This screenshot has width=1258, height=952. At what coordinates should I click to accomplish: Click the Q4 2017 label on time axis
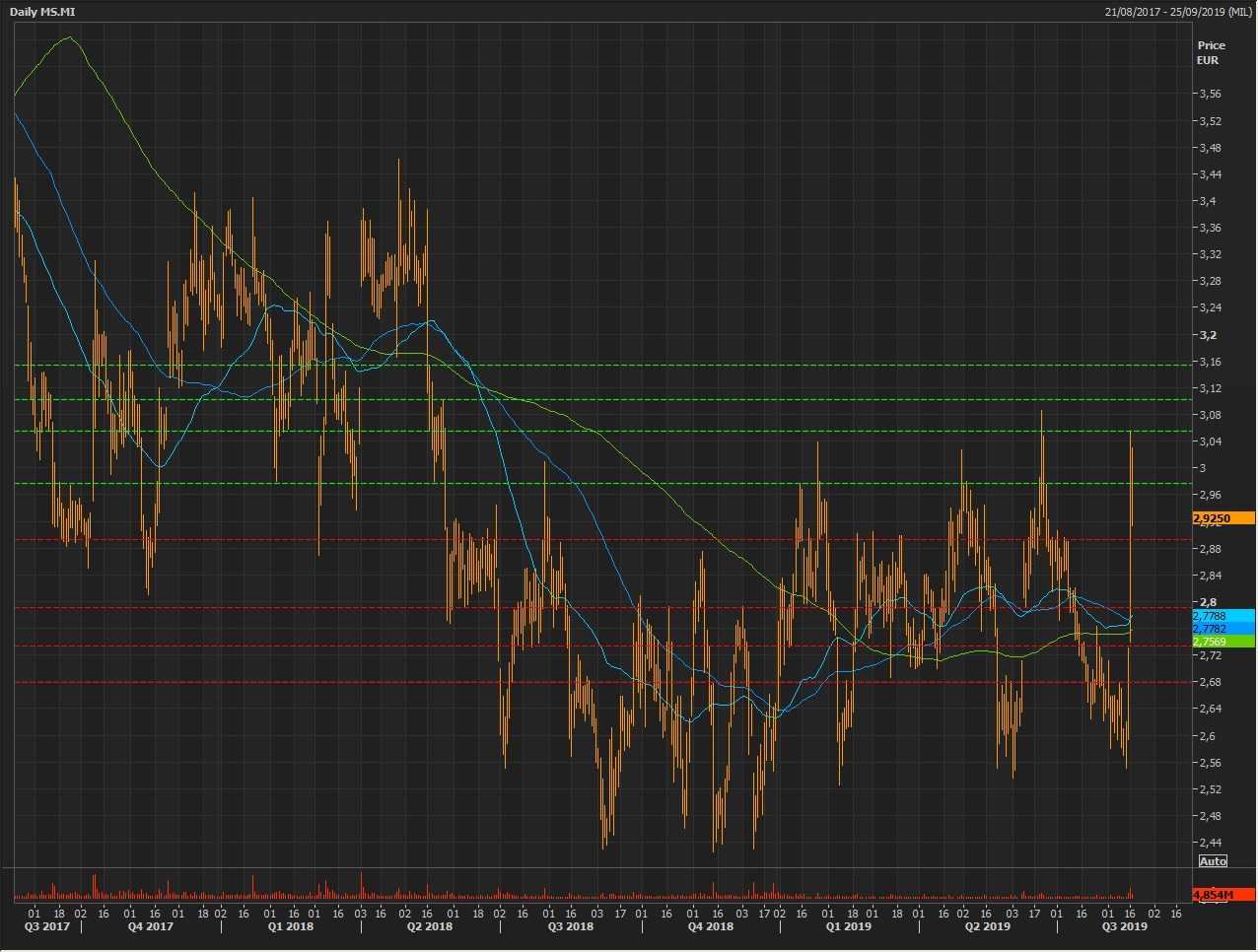[x=150, y=926]
